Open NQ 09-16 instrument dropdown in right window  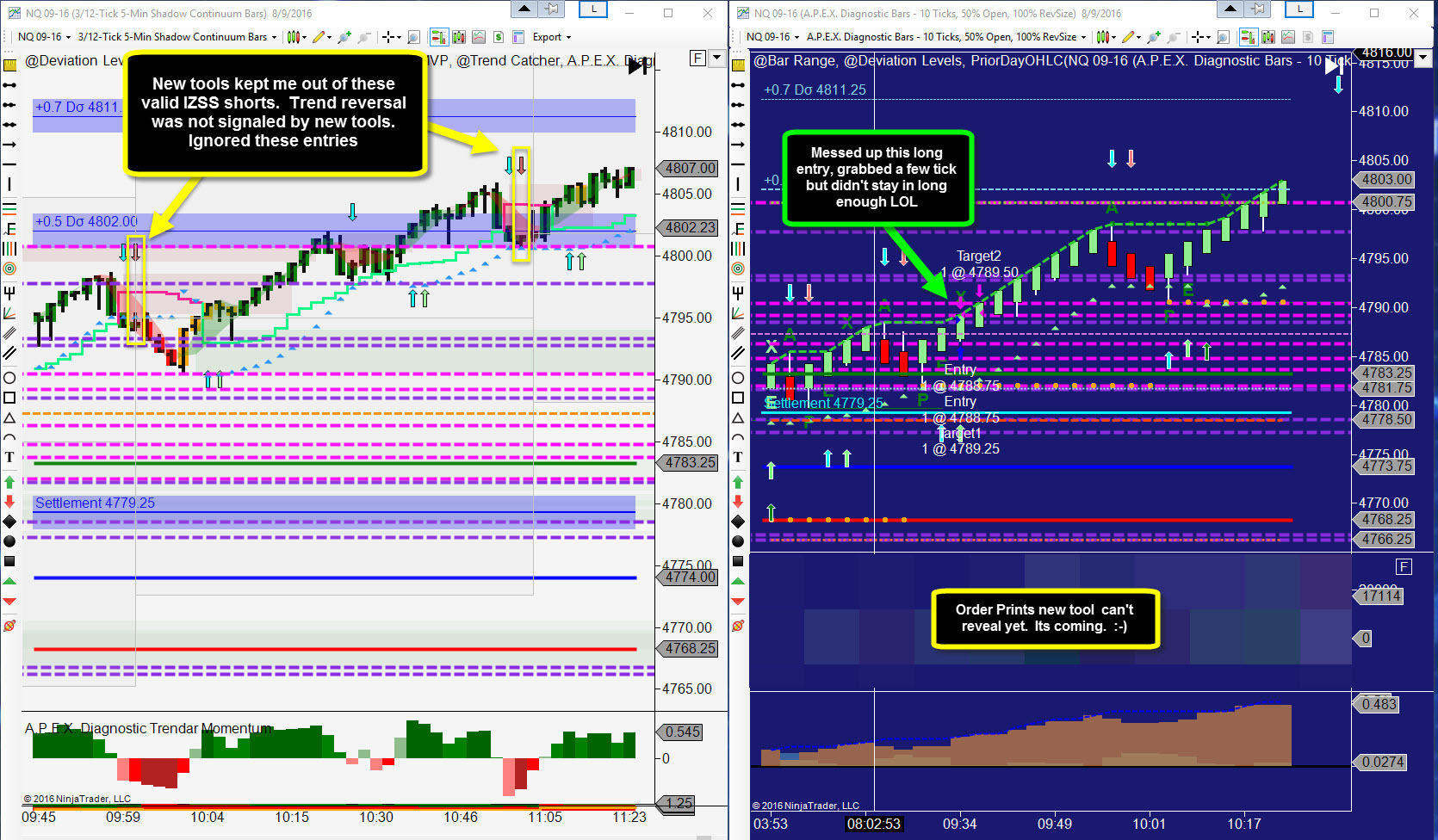772,37
